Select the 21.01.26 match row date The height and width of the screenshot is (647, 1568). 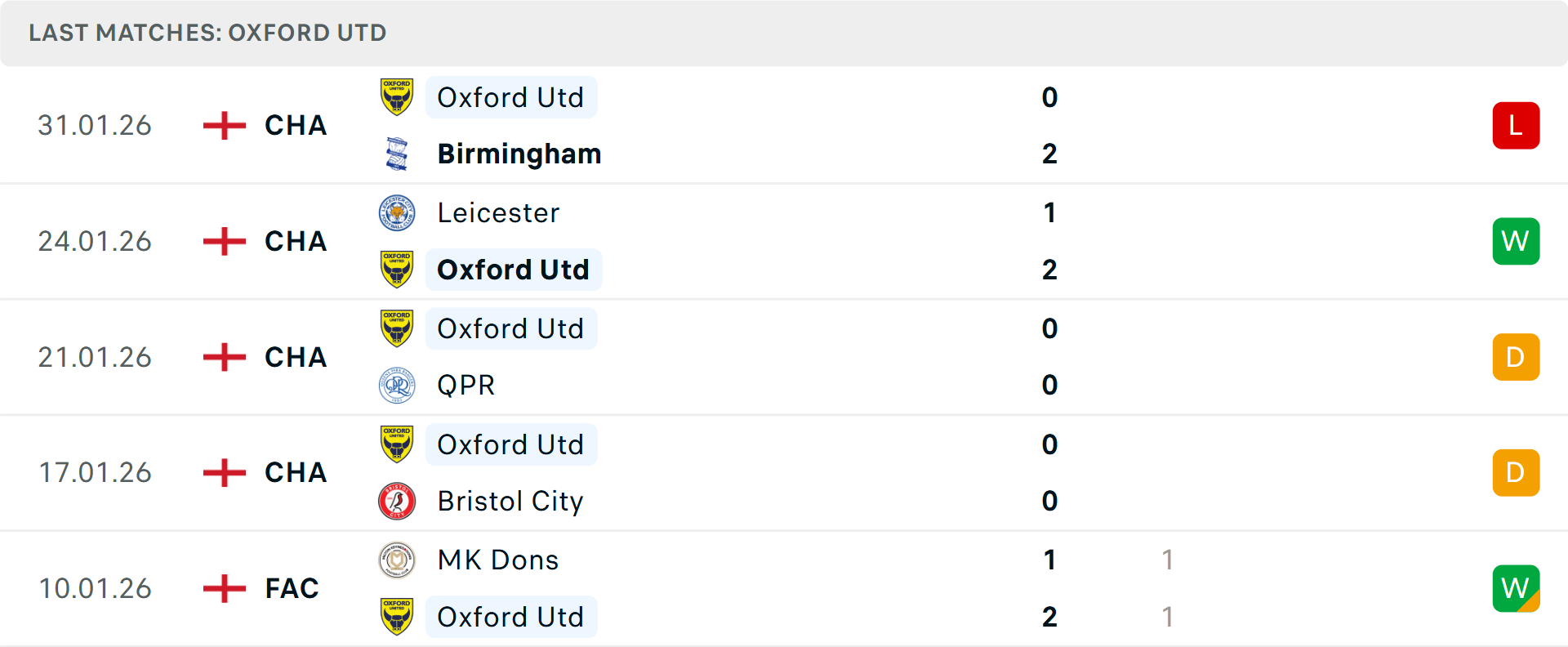coord(95,357)
